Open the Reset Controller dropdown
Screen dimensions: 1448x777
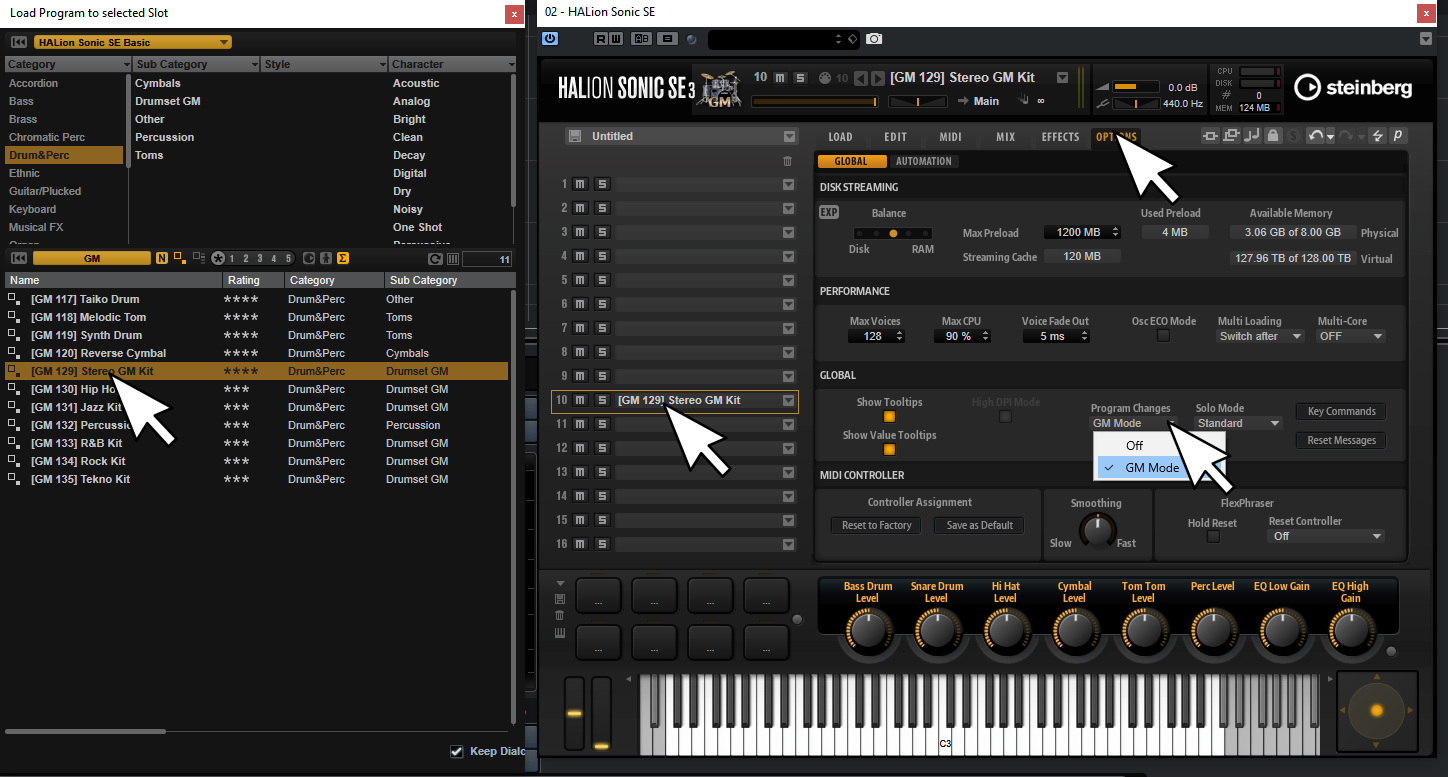click(1326, 536)
